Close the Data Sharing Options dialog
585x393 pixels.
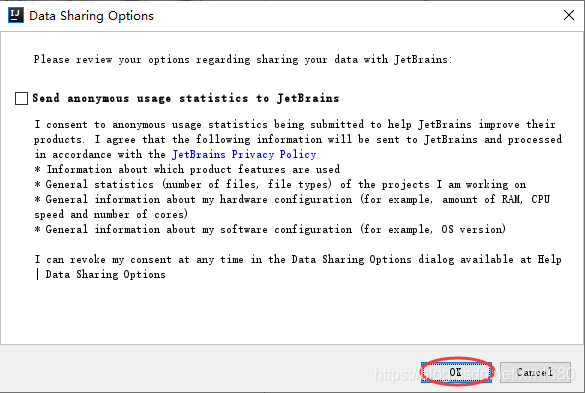tap(569, 15)
